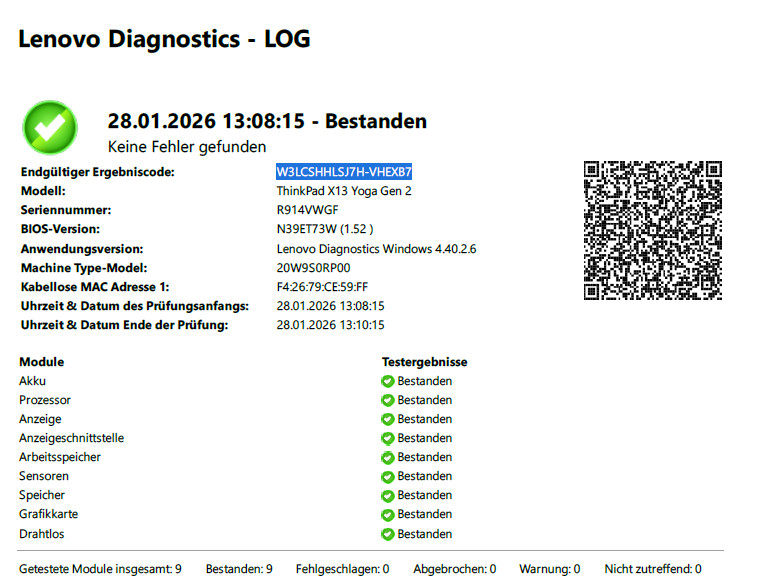Viewport: 767px width, 586px height.
Task: Click the large green passed checkmark icon
Action: click(50, 127)
